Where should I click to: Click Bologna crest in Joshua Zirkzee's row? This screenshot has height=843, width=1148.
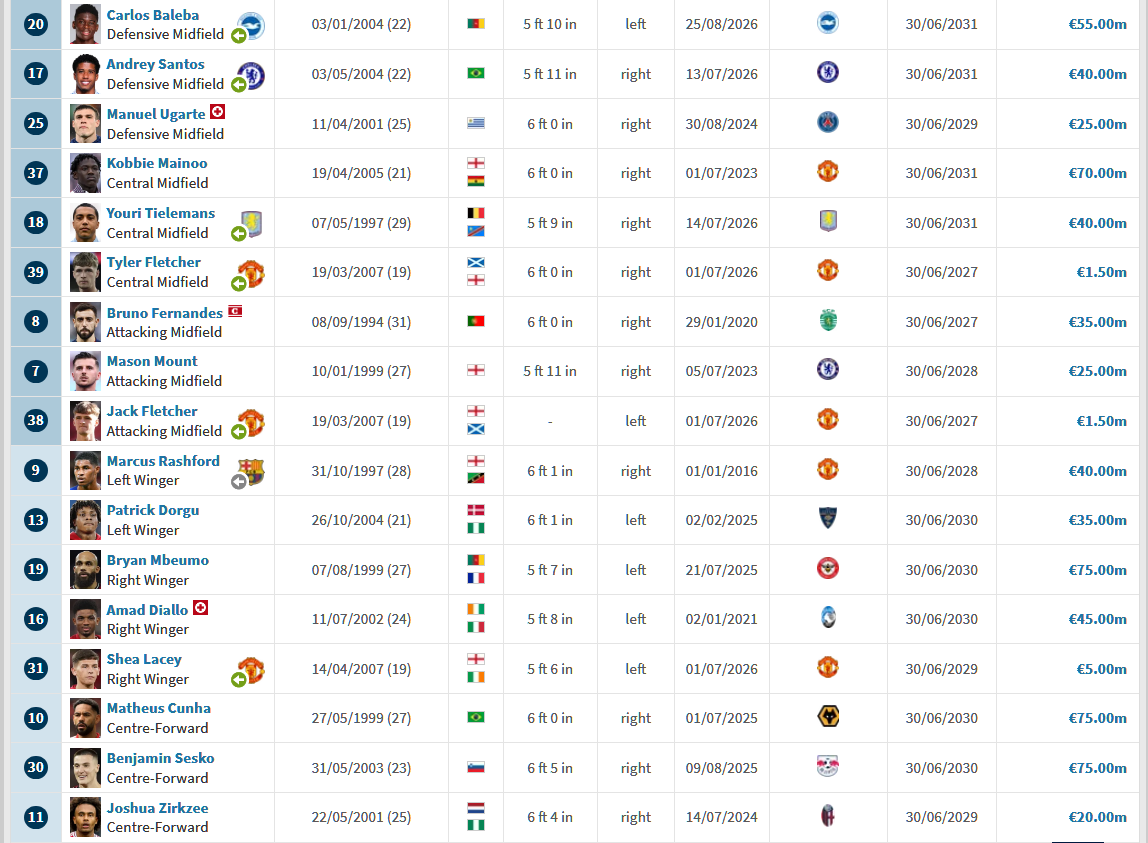click(x=827, y=815)
